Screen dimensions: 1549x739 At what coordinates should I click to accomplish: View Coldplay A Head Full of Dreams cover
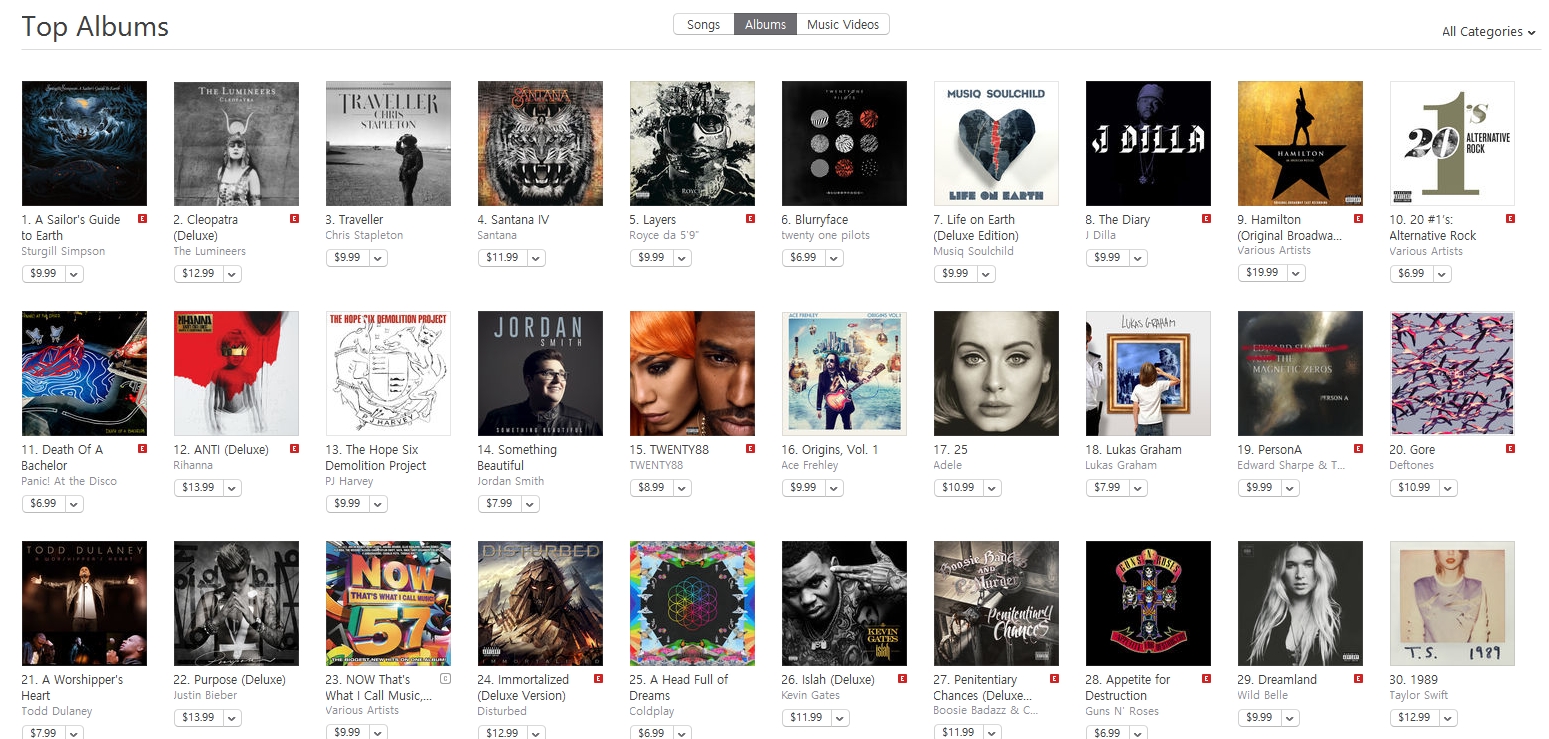(692, 603)
